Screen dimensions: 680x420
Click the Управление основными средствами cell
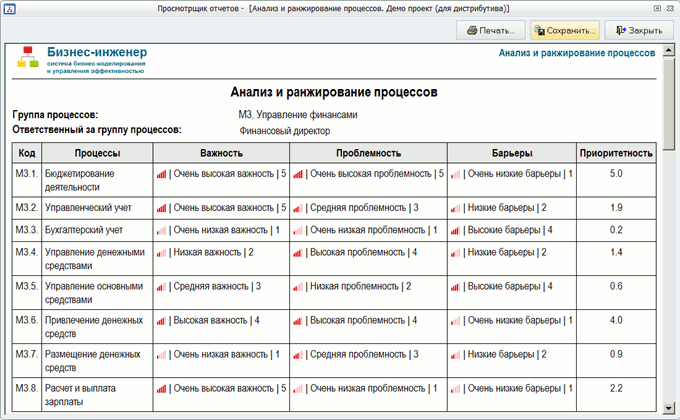click(x=97, y=293)
